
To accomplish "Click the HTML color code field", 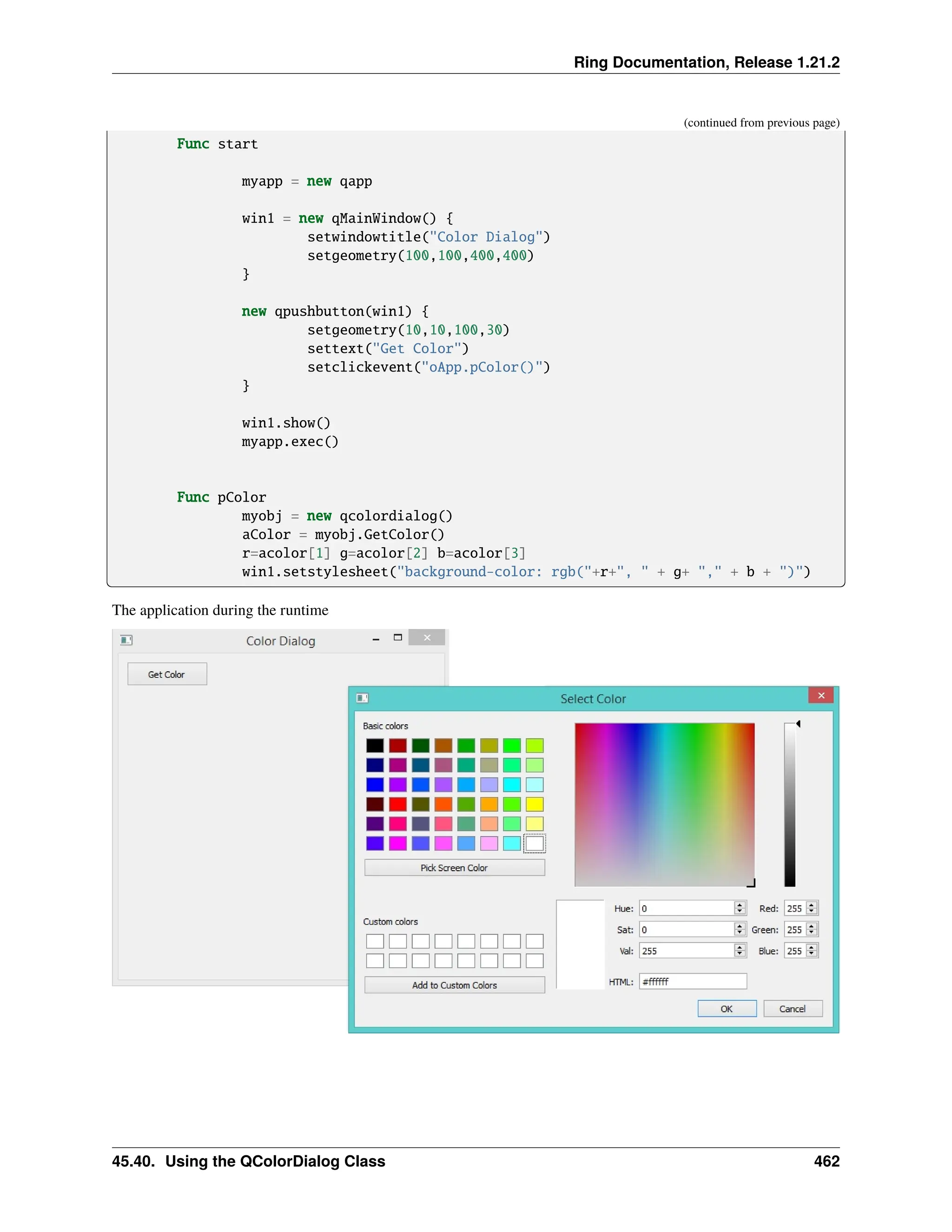I will 692,981.
